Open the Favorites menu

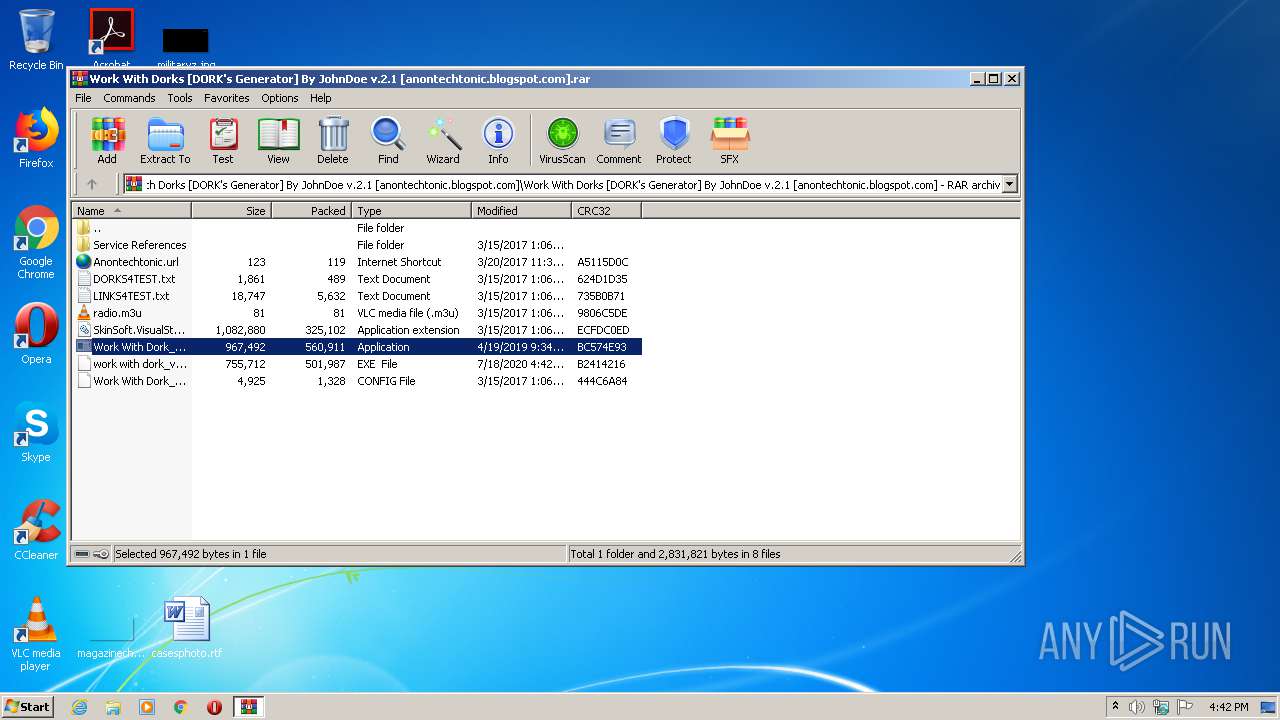(227, 98)
